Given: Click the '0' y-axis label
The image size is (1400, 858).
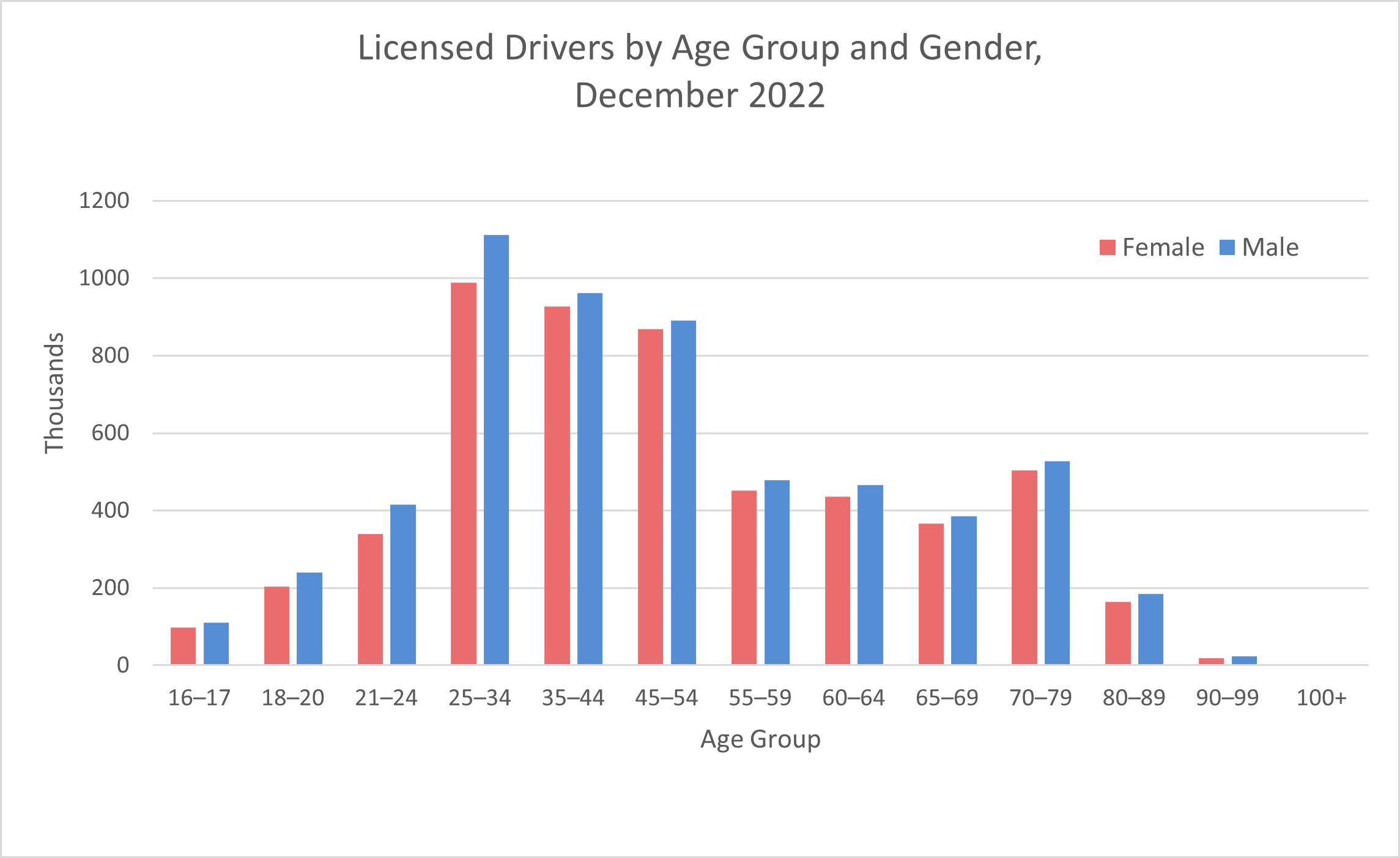Looking at the screenshot, I should (x=123, y=665).
